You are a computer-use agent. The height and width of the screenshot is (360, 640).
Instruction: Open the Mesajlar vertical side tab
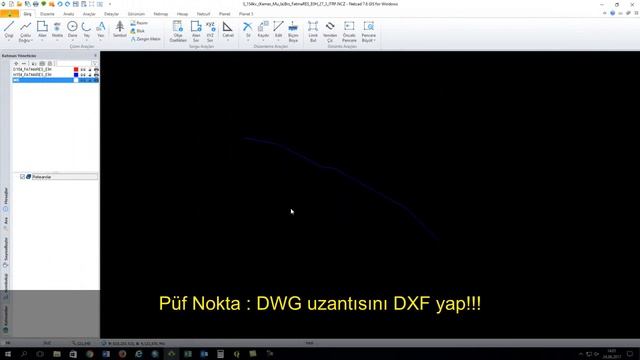click(x=6, y=200)
